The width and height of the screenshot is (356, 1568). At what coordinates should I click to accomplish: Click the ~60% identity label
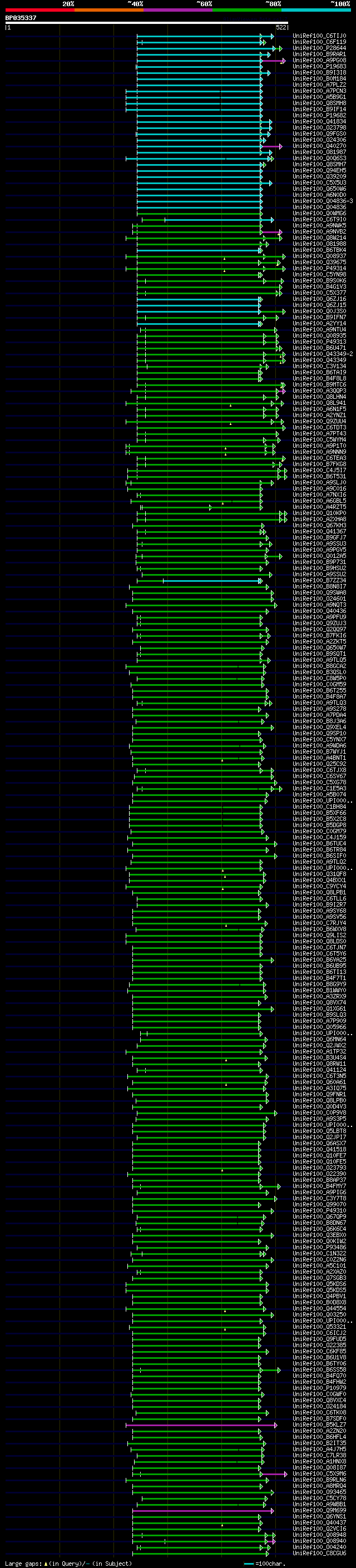point(205,4)
